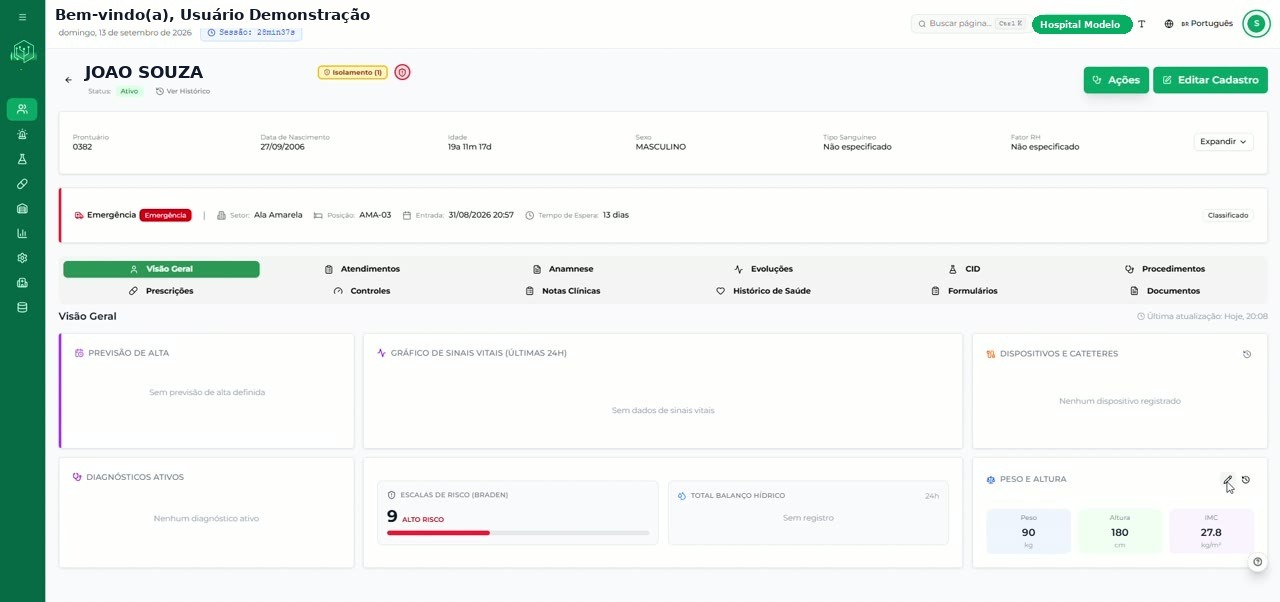
Task: Click the Braden risk scale progress bar
Action: coord(518,533)
